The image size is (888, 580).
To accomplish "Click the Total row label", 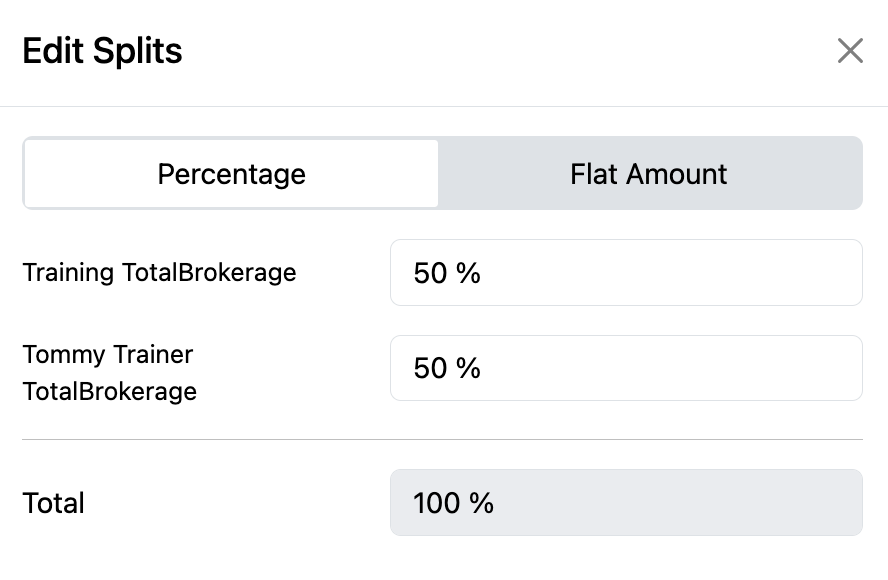I will pos(53,503).
